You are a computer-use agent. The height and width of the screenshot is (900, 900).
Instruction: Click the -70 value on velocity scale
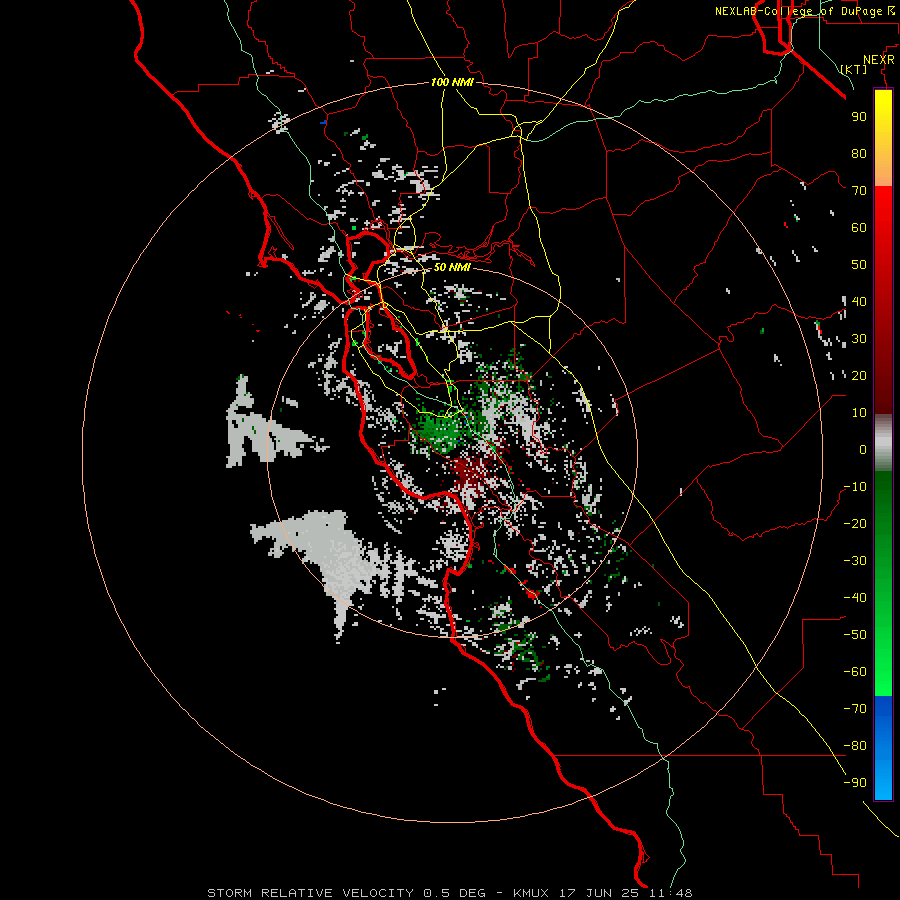click(x=855, y=709)
